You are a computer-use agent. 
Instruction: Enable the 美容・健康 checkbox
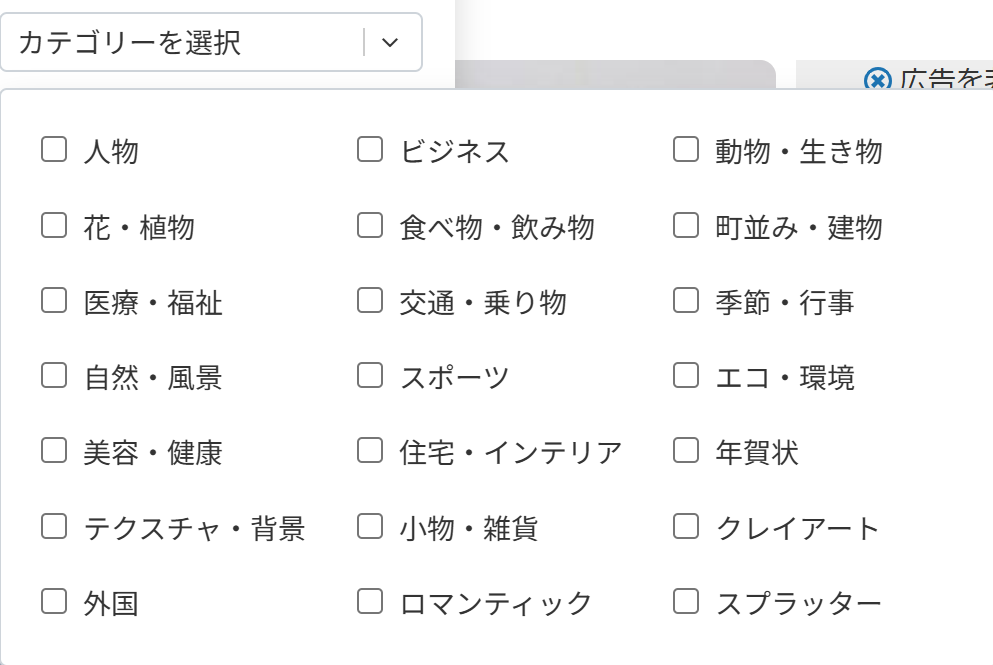[54, 450]
